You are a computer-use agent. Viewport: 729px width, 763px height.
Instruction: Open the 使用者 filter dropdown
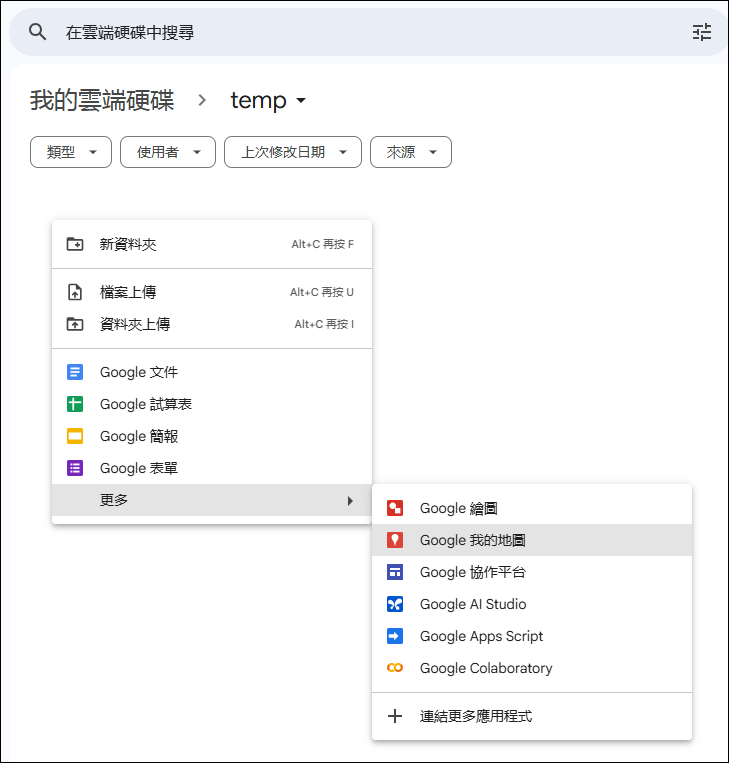168,152
